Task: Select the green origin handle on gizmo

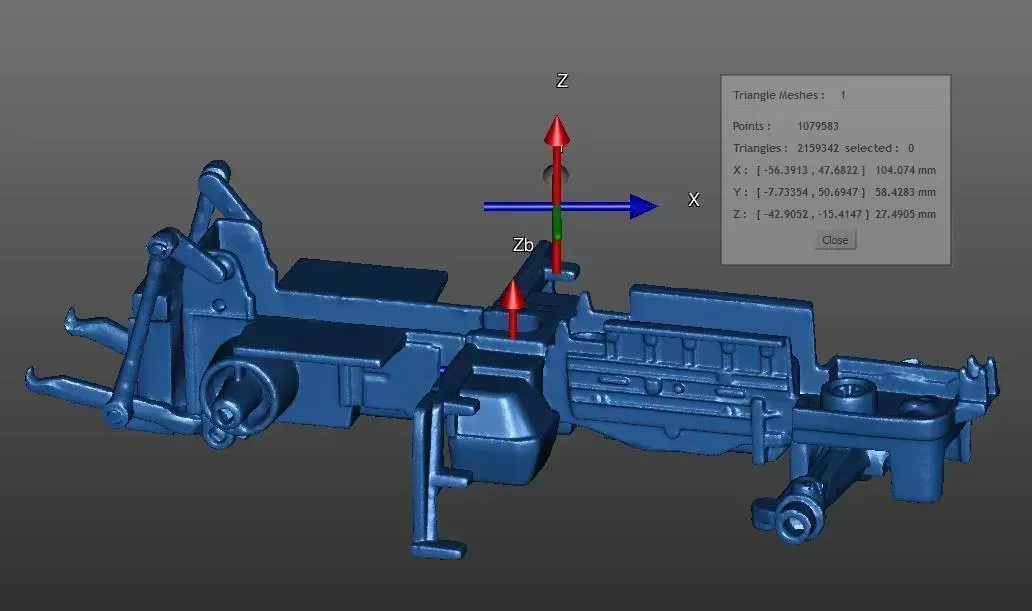Action: coord(557,223)
